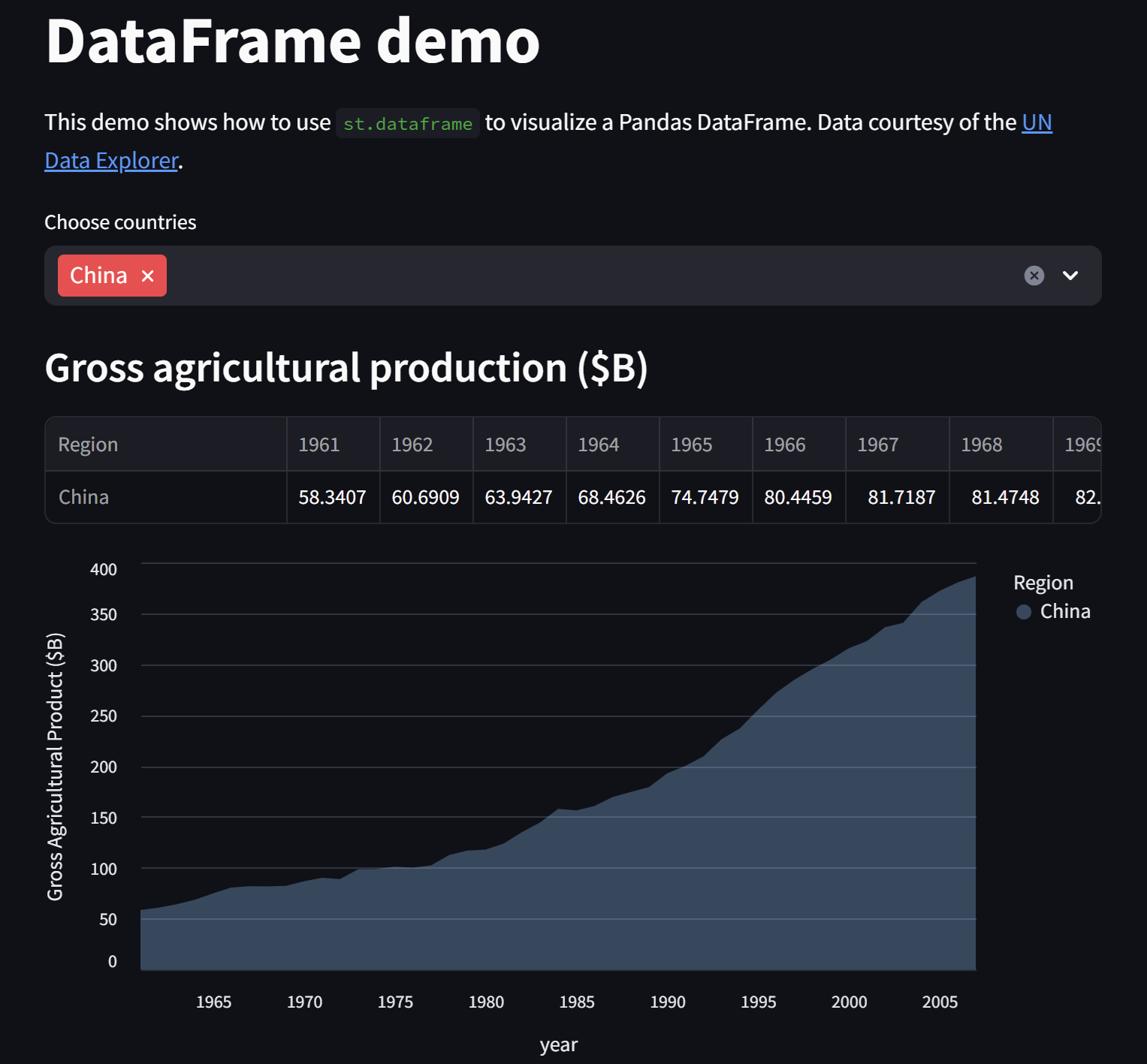This screenshot has width=1147, height=1064.
Task: Click the cell showing 74.7479
Action: coord(705,497)
